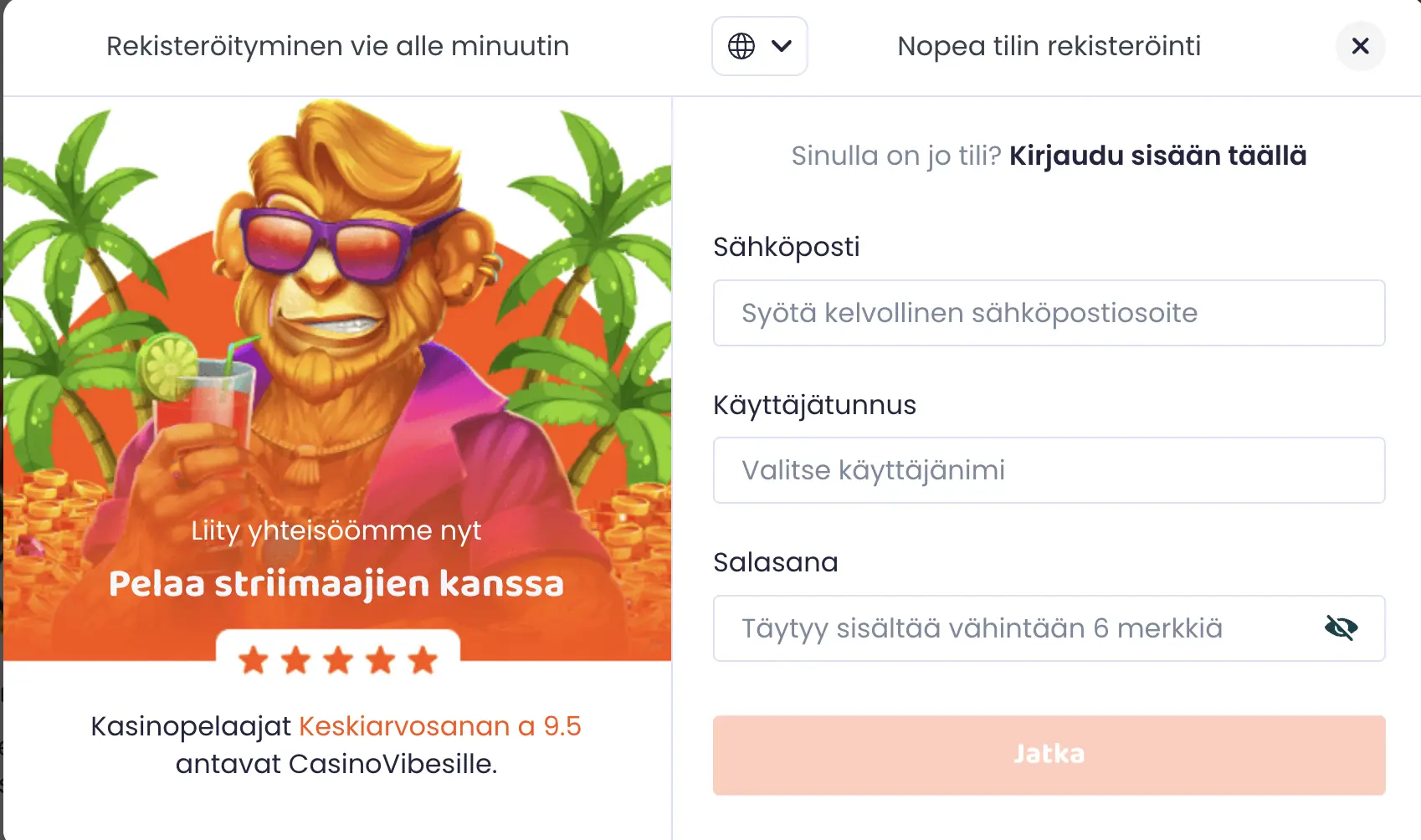Click the Sähköposti email input field
The width and height of the screenshot is (1421, 840).
tap(1048, 313)
